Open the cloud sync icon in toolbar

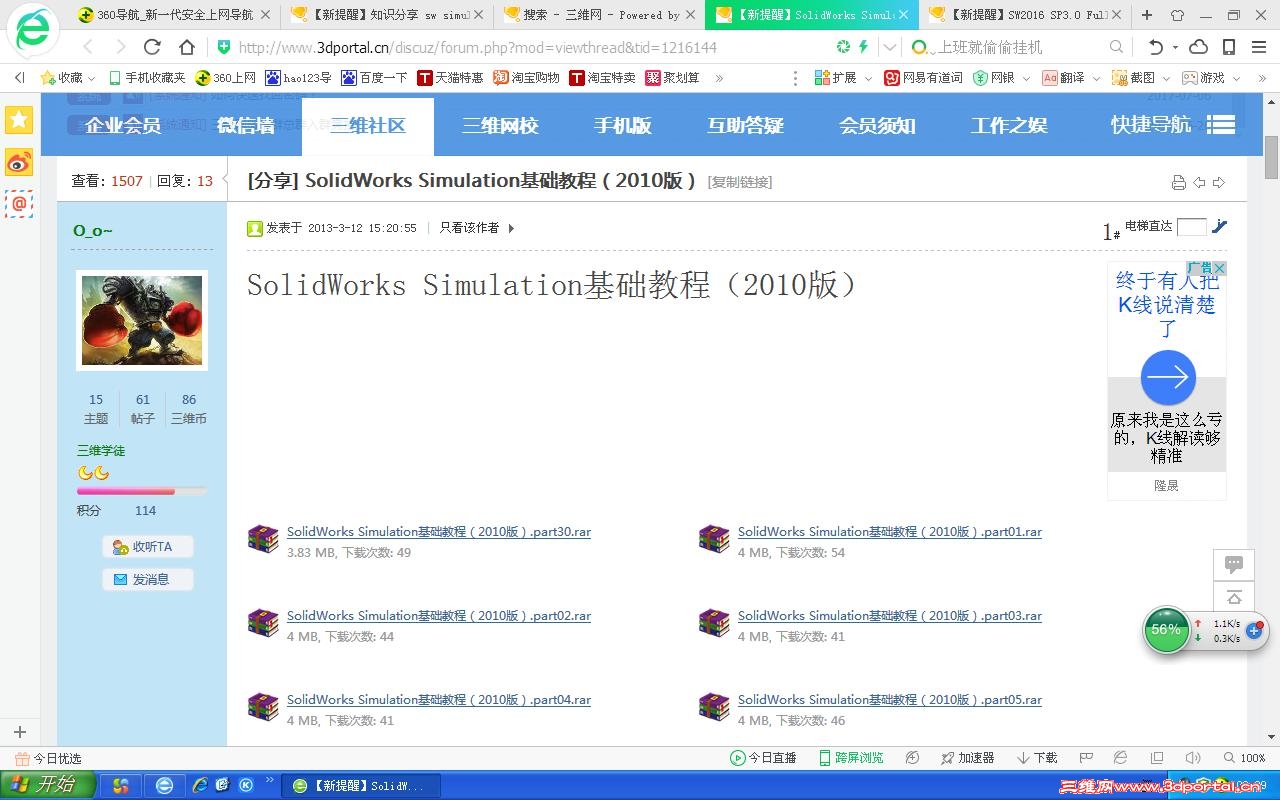point(1198,47)
